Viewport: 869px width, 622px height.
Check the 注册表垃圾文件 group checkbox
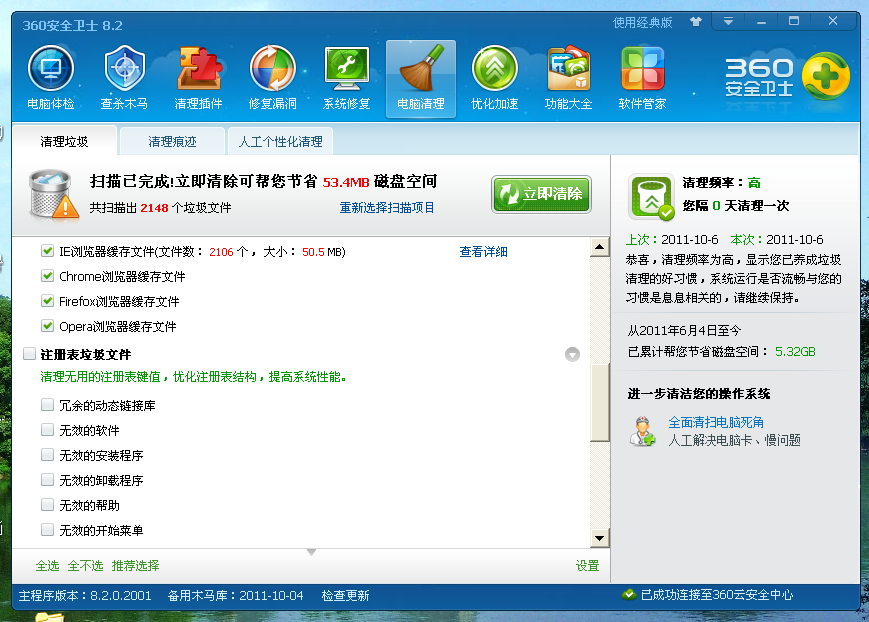click(29, 354)
